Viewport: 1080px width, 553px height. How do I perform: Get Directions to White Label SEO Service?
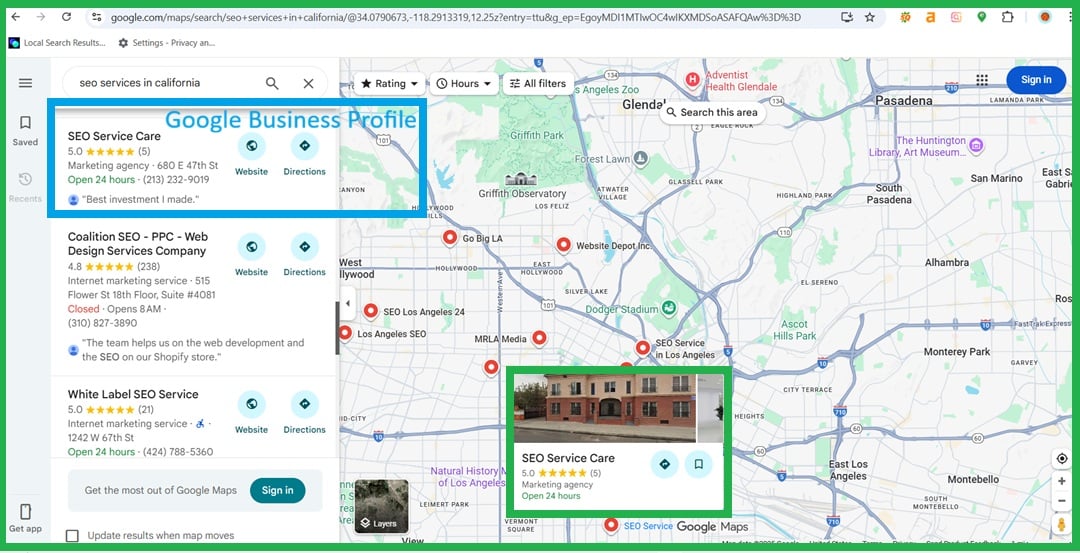[304, 404]
